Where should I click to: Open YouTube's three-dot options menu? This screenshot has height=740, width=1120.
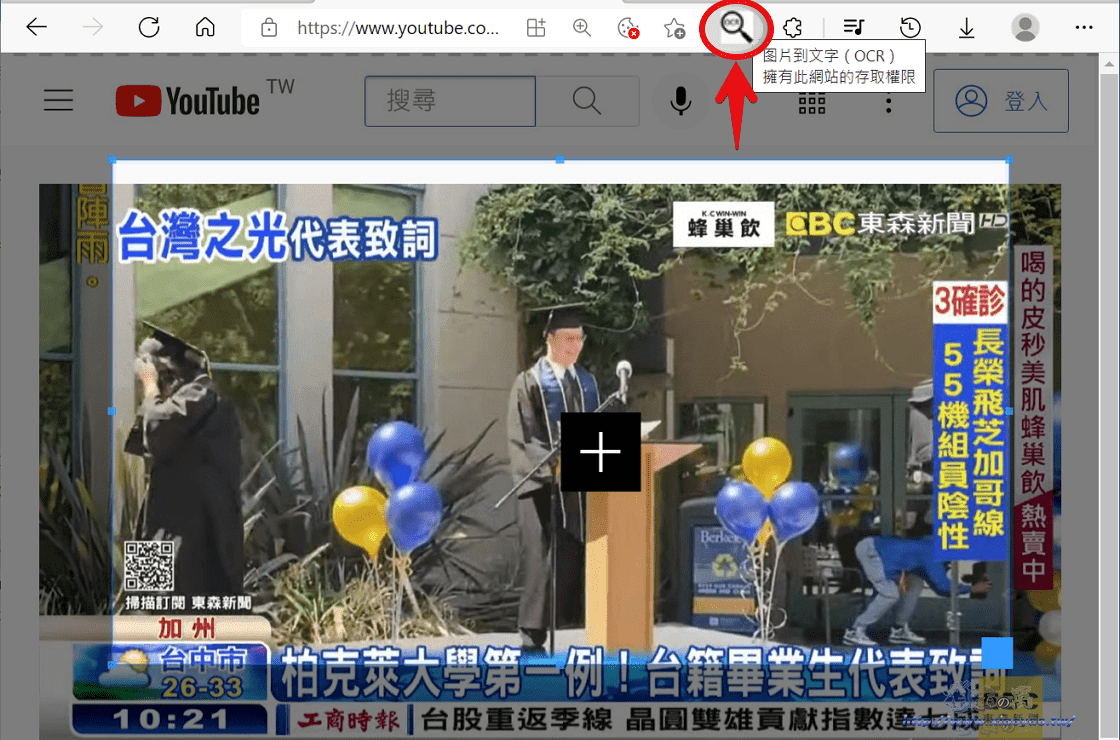pyautogui.click(x=888, y=103)
